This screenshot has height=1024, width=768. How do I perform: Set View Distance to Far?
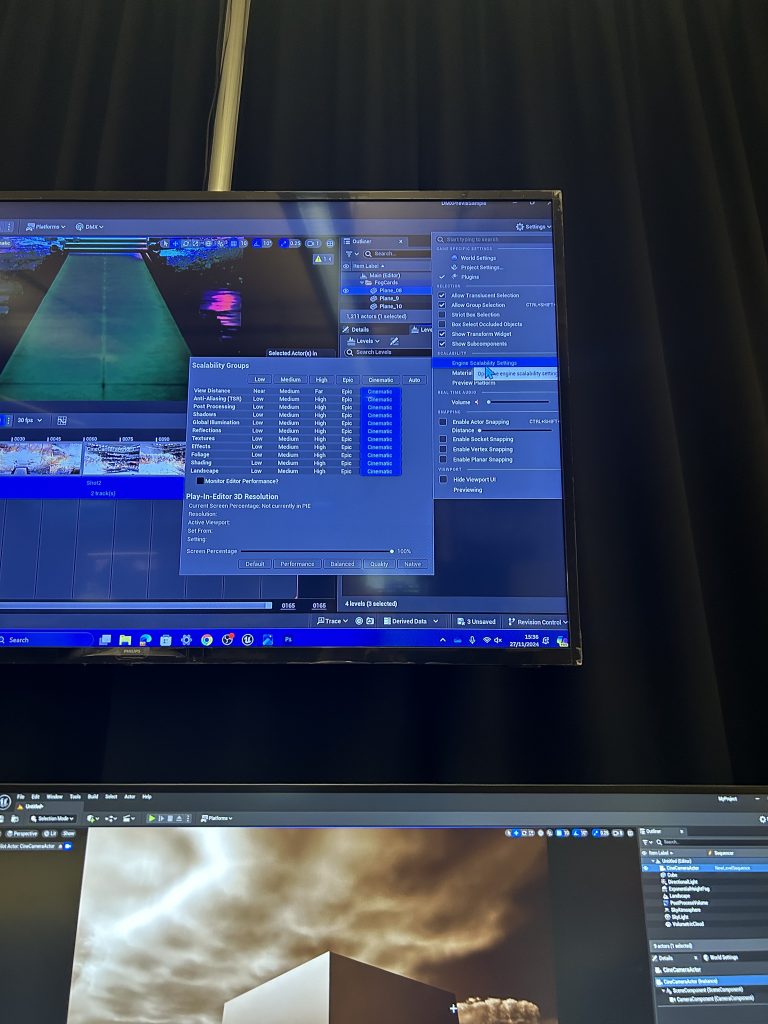tap(319, 391)
